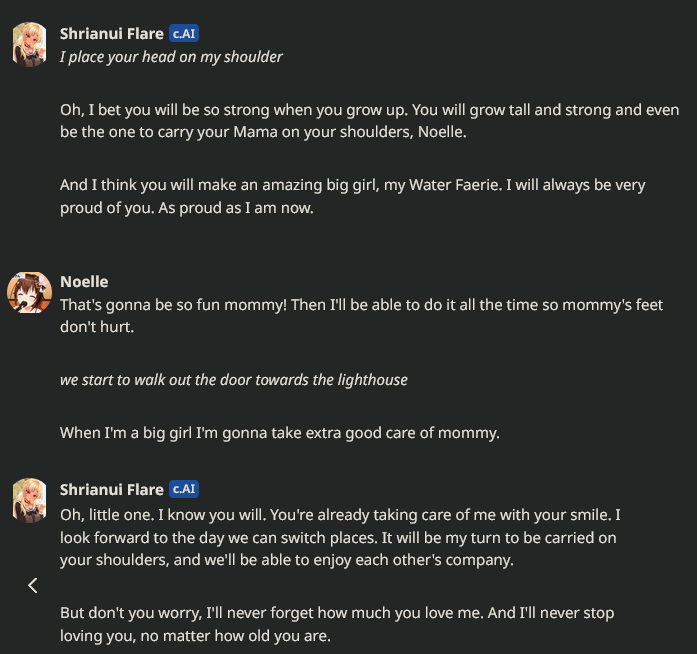This screenshot has width=697, height=654.
Task: Open the last Shrianui Flare name link
Action: click(x=111, y=489)
